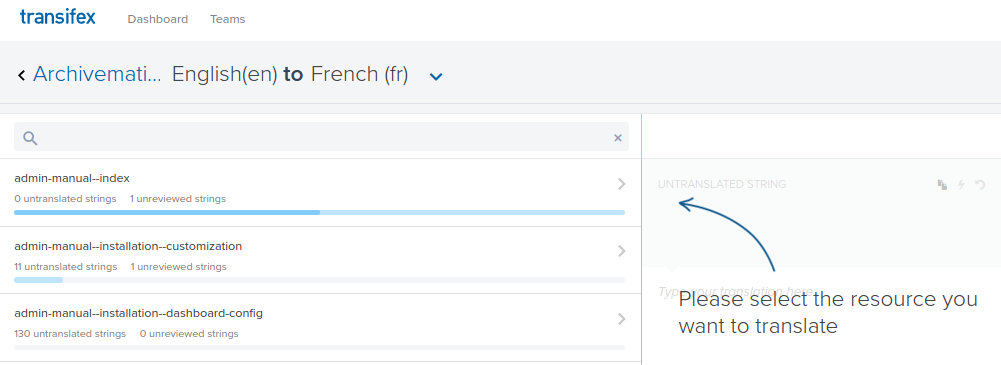
Task: Clear the search field with the X
Action: click(x=617, y=138)
